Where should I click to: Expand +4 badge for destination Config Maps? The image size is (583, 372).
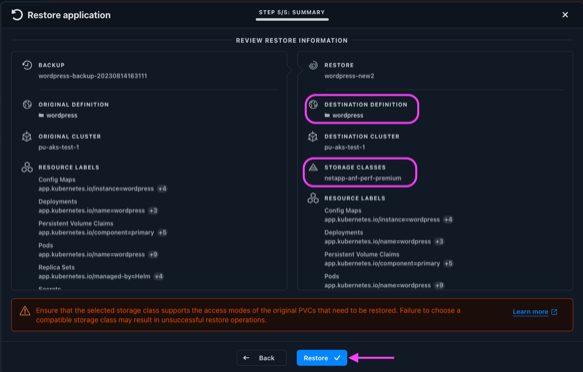[x=448, y=220]
